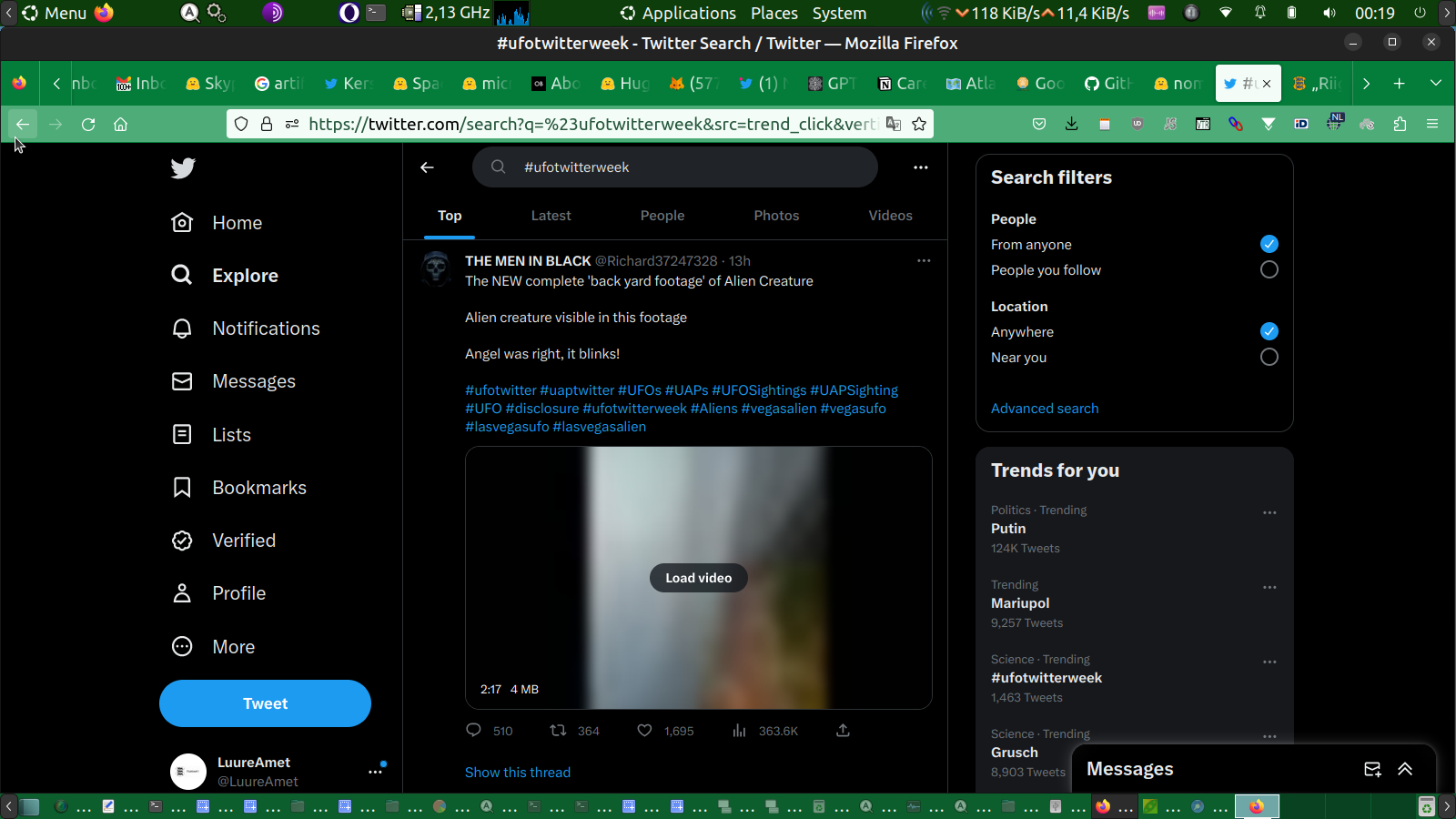Switch to the Photos tab
The width and height of the screenshot is (1456, 819).
pyautogui.click(x=776, y=216)
